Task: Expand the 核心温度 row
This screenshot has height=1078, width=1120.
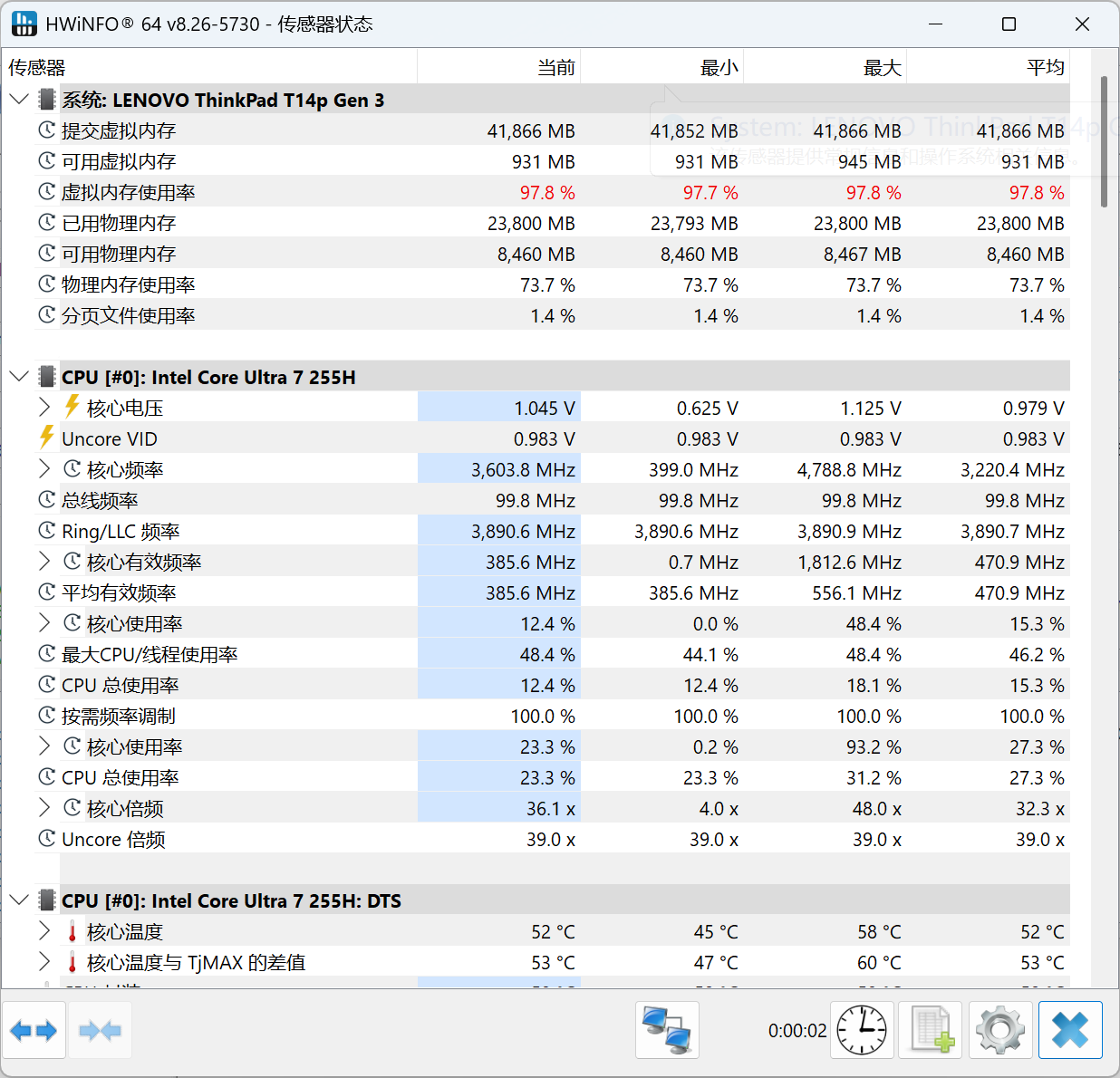Action: 44,930
